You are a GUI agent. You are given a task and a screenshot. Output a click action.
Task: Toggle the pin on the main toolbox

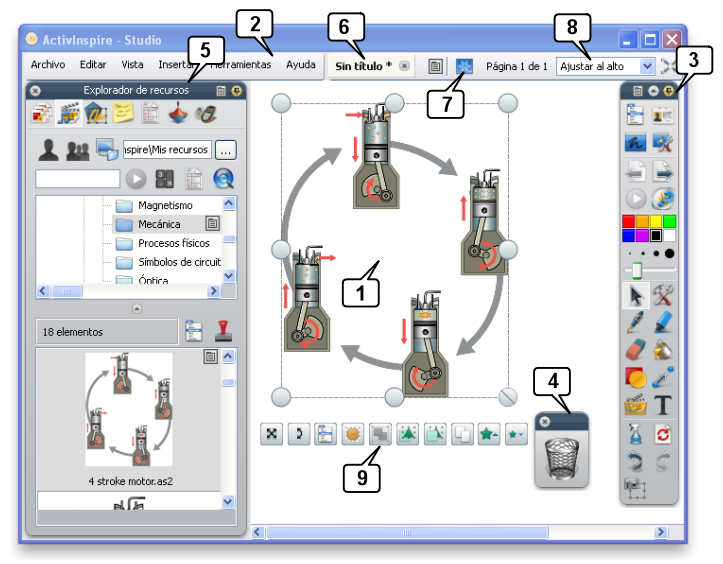coord(669,90)
